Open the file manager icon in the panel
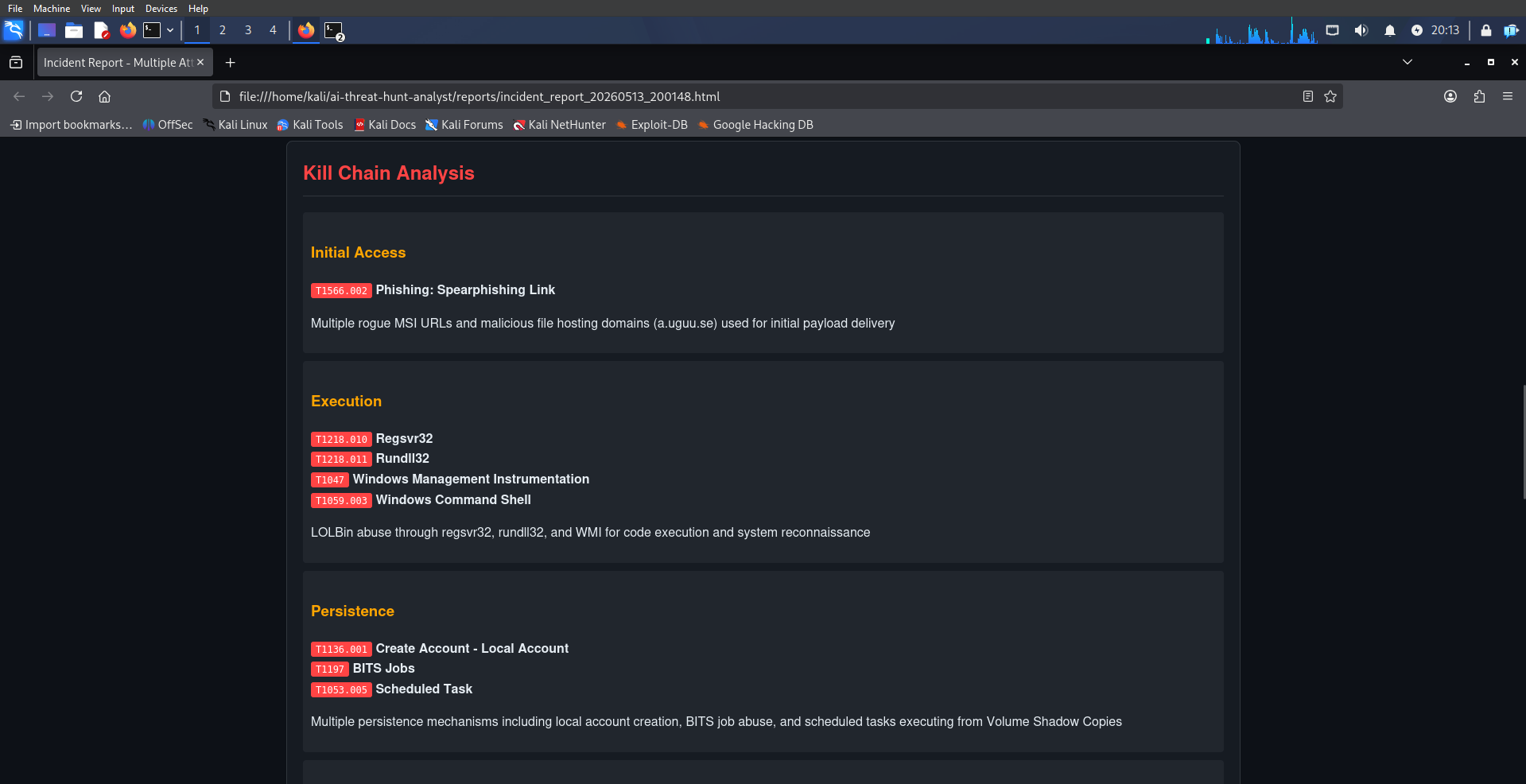The image size is (1526, 784). (74, 30)
